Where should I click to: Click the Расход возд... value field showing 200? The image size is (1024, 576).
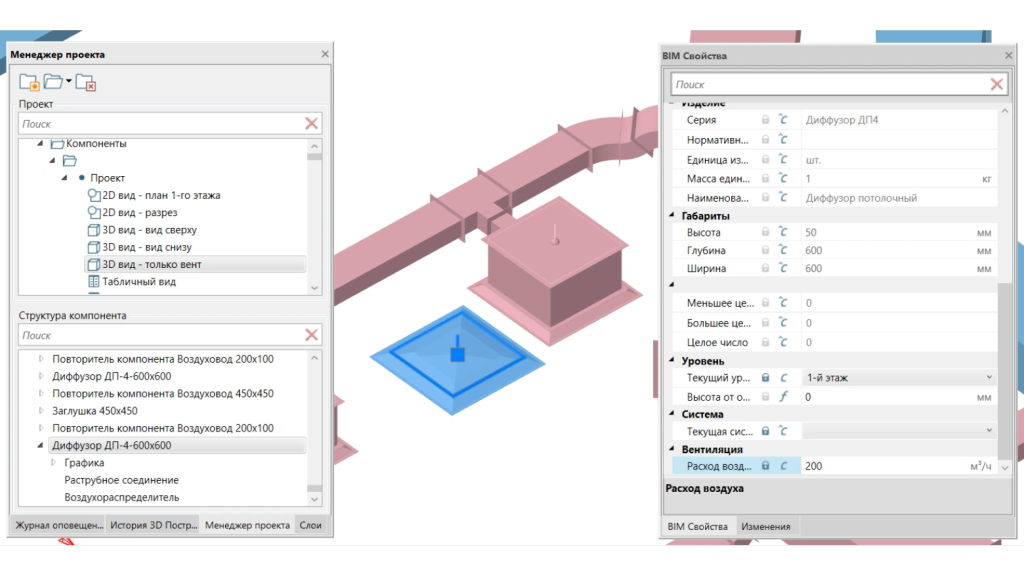pyautogui.click(x=880, y=466)
